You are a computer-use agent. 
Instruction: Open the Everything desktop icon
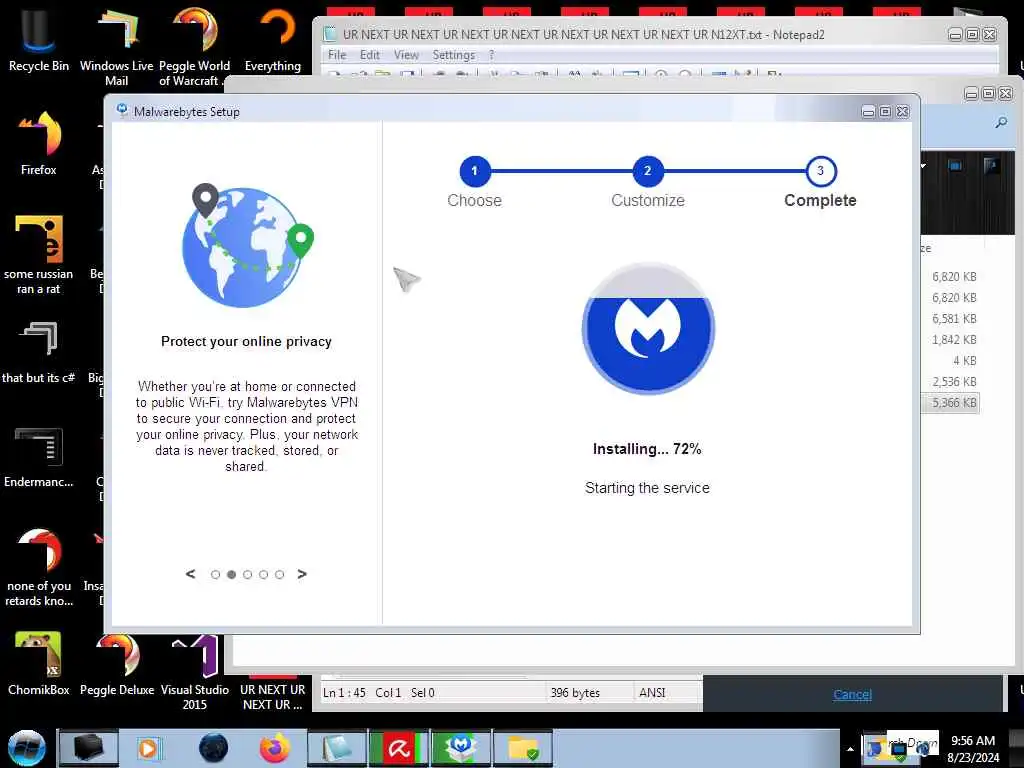272,39
